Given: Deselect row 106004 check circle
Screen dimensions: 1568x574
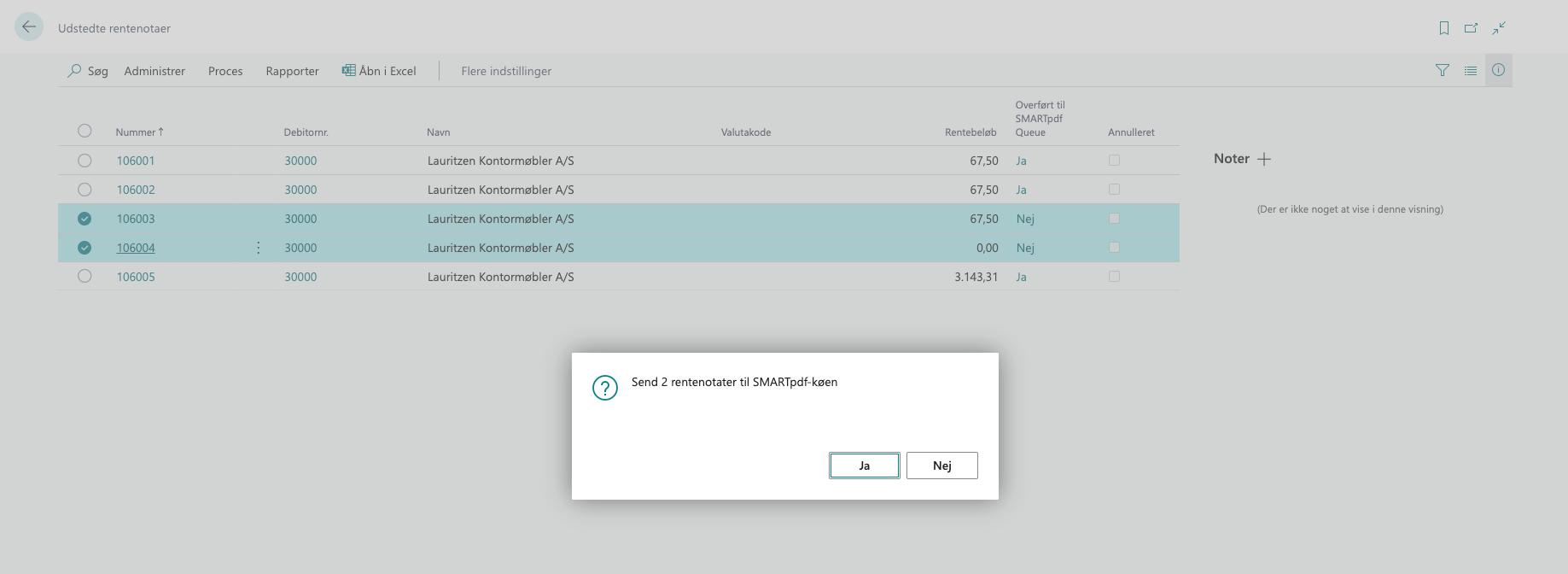Looking at the screenshot, I should tap(85, 248).
